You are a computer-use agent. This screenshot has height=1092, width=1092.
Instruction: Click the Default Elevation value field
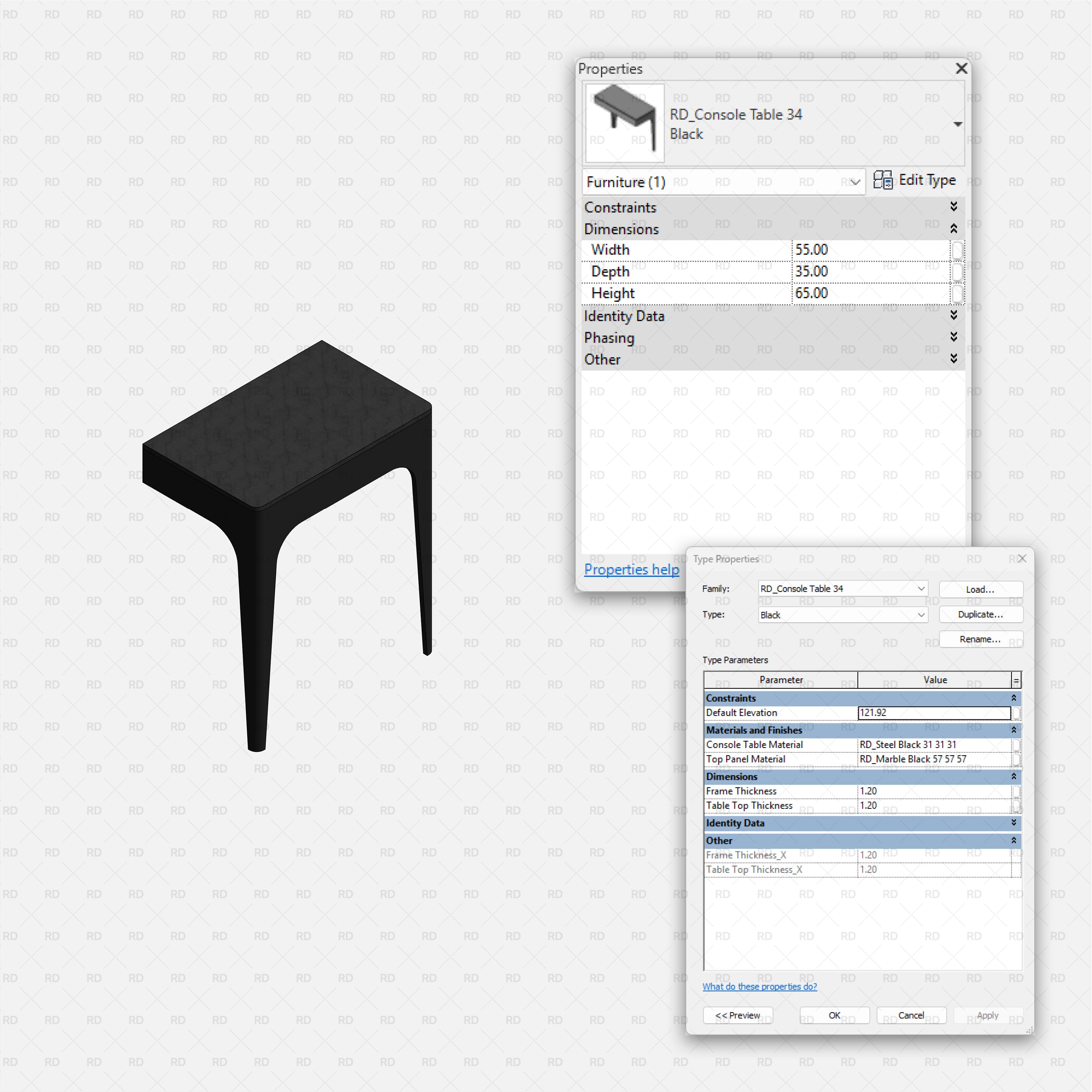point(934,713)
